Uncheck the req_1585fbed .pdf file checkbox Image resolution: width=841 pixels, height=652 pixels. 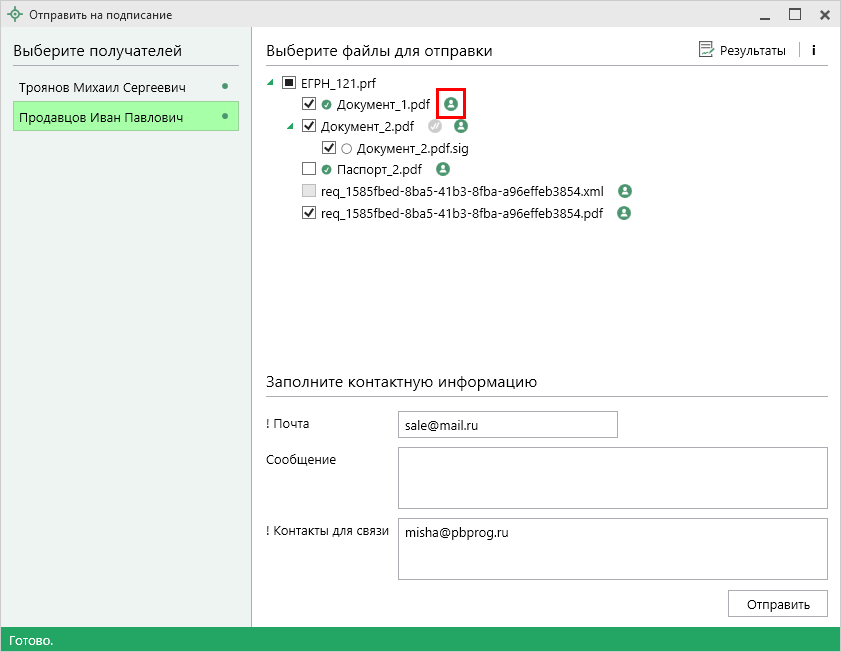pyautogui.click(x=309, y=213)
